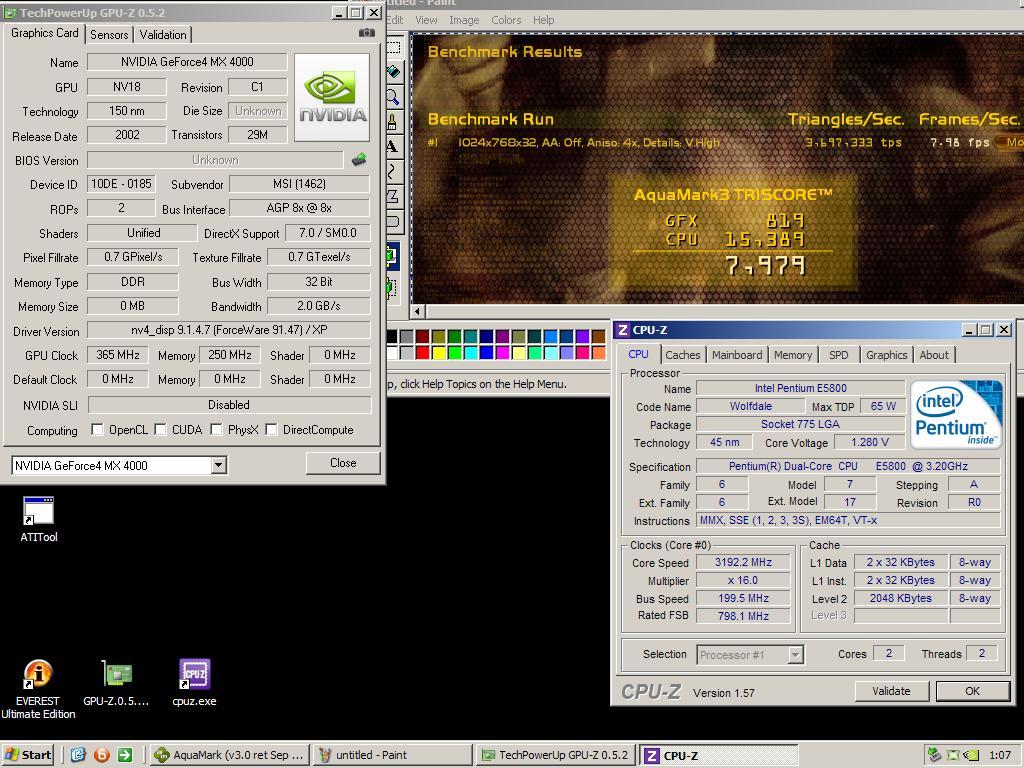Click Validate in CPU-Z
This screenshot has height=768, width=1024.
point(891,691)
